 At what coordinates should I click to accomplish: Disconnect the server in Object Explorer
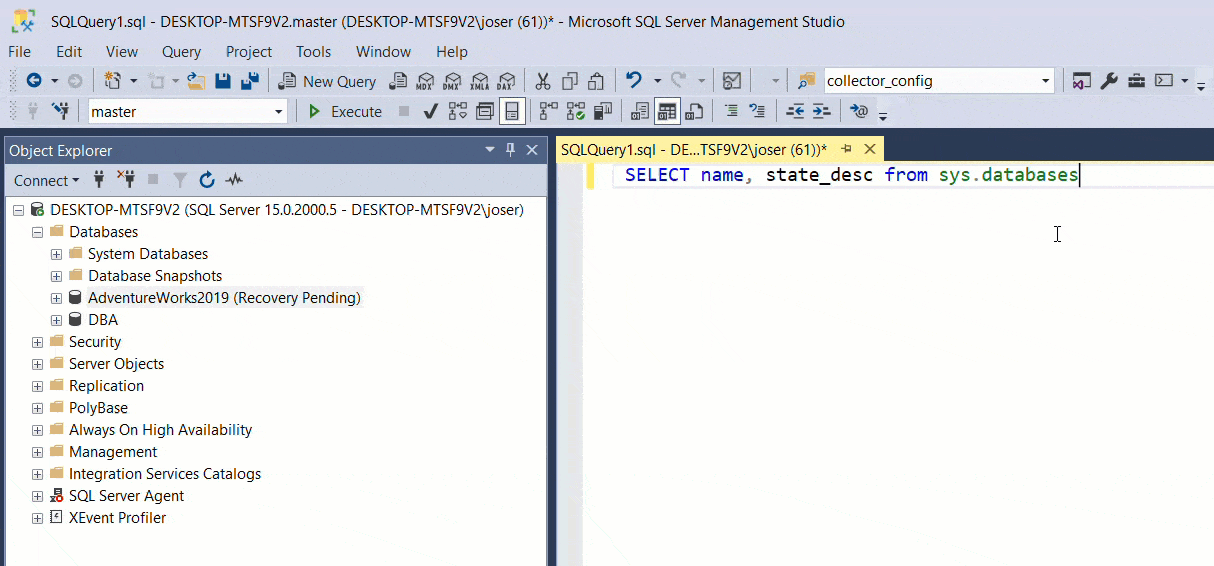(126, 180)
